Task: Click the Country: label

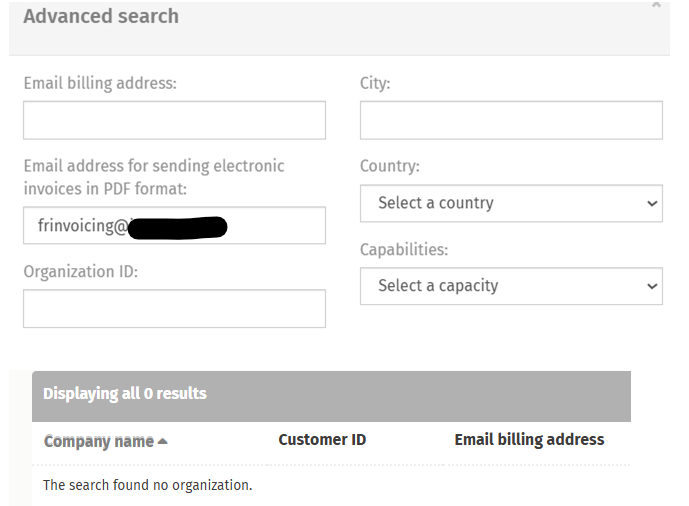Action: click(390, 166)
